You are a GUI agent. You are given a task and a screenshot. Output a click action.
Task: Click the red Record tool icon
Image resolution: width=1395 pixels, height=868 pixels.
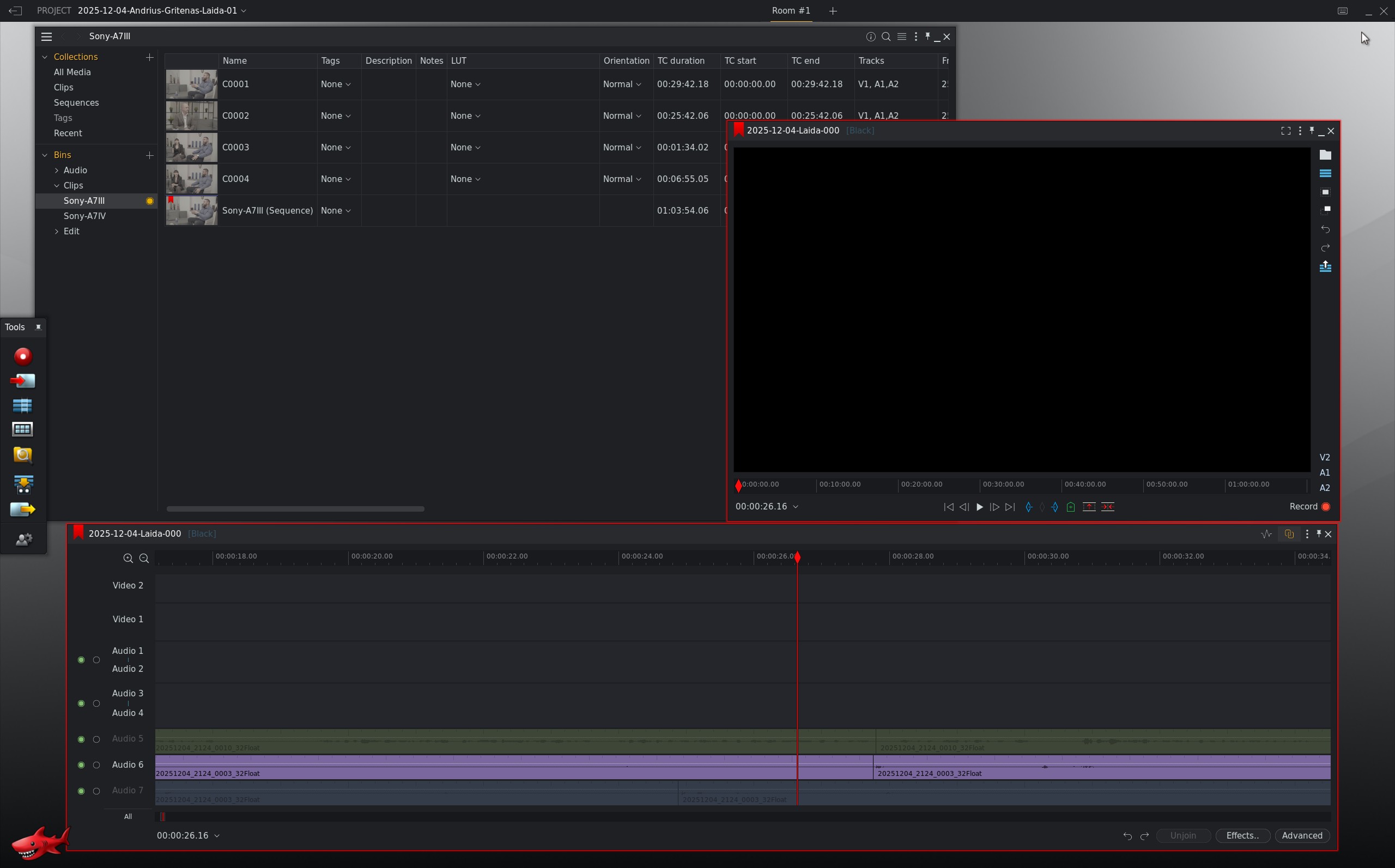(x=23, y=356)
